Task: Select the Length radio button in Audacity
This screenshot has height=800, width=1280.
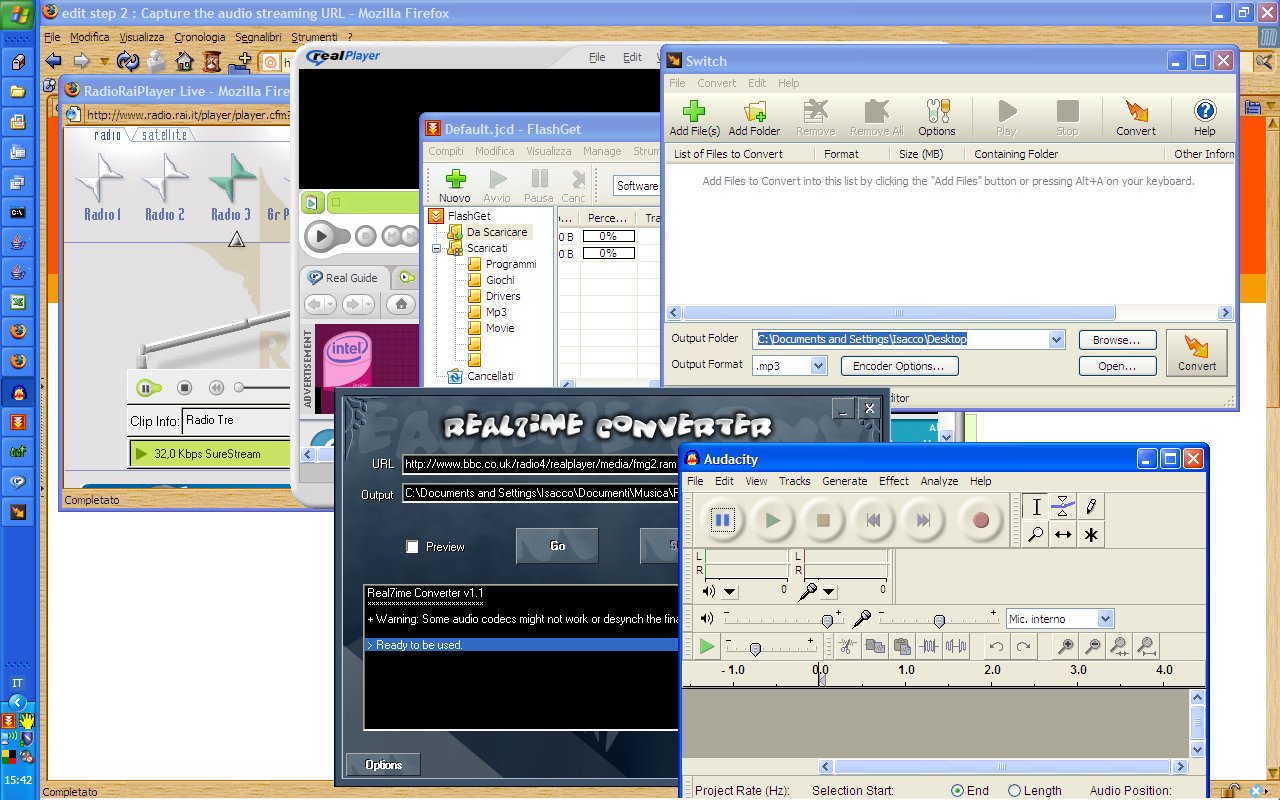Action: click(1015, 790)
